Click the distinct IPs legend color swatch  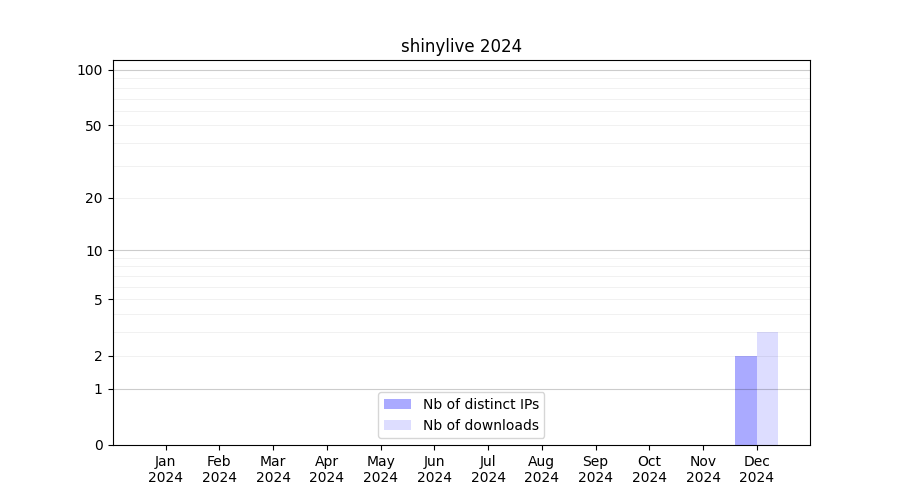397,404
